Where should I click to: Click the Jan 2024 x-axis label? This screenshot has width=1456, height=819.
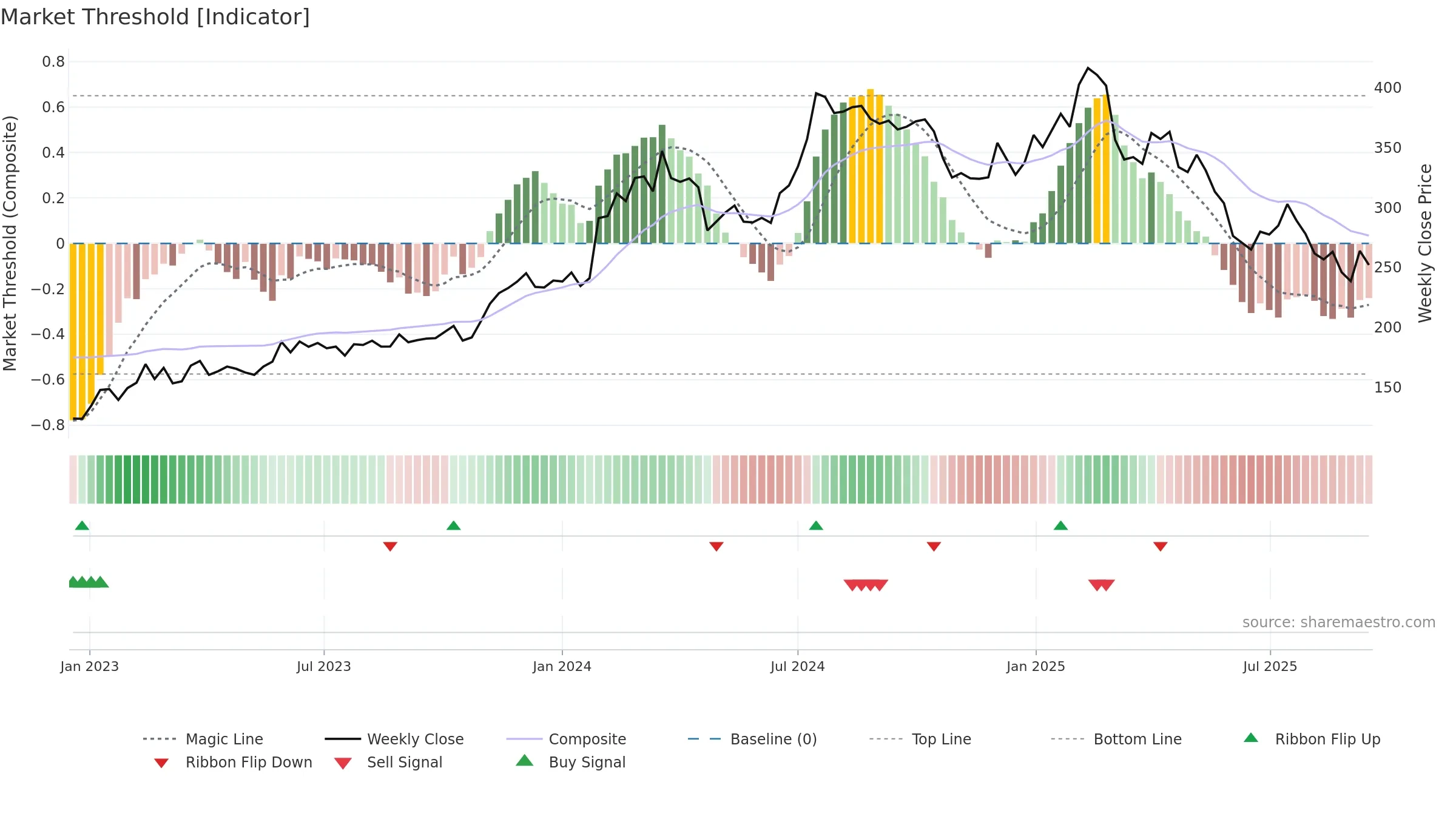pyautogui.click(x=562, y=666)
